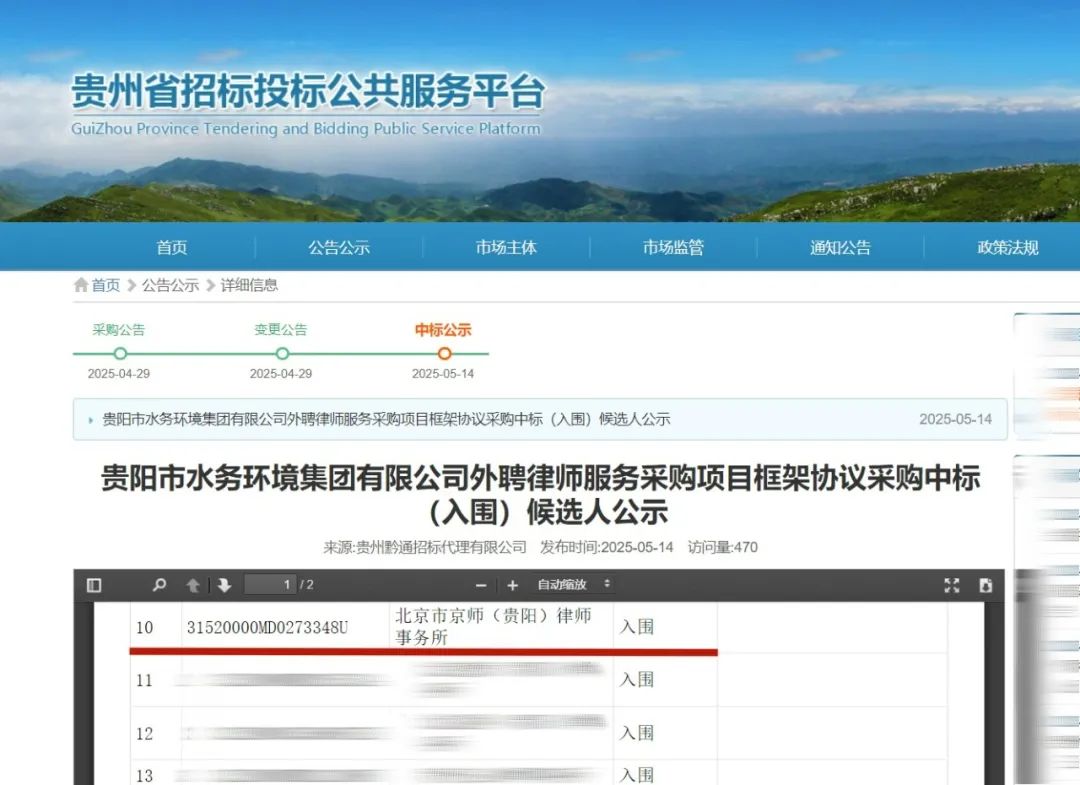This screenshot has height=785, width=1080.
Task: Click the 贵阳市水务环境集团 page headline
Action: pyautogui.click(x=541, y=495)
